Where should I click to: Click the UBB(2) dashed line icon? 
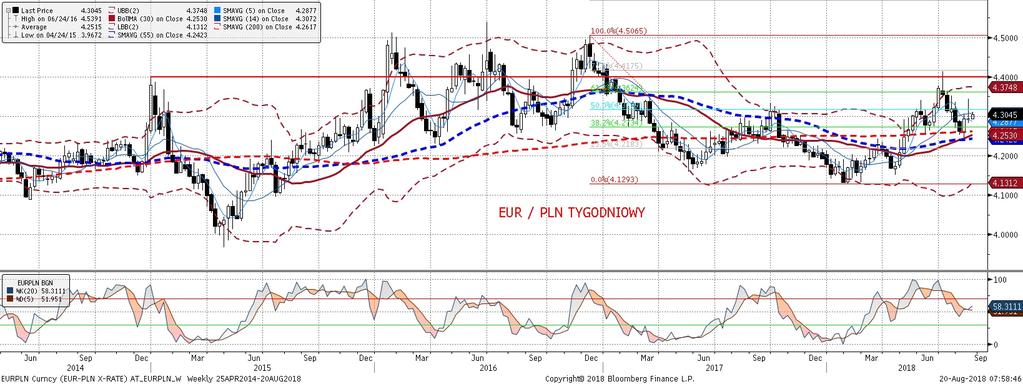coord(112,10)
